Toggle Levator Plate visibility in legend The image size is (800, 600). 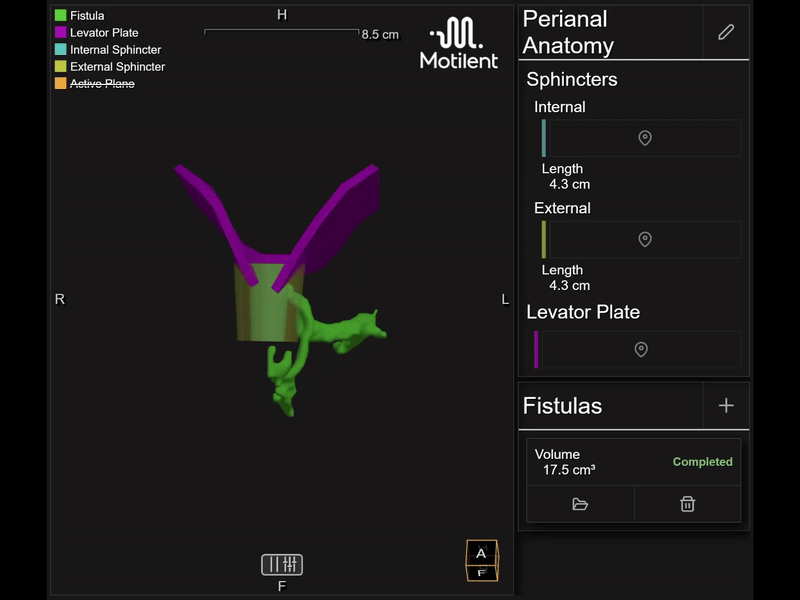tap(103, 33)
